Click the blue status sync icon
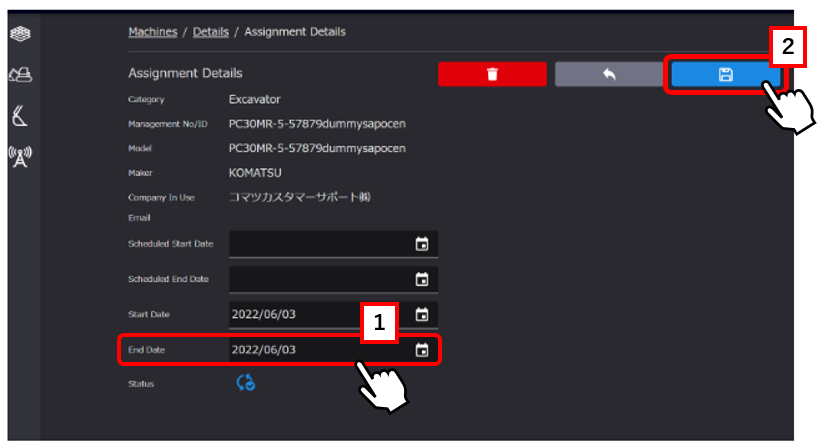This screenshot has width=820, height=447. (x=245, y=383)
